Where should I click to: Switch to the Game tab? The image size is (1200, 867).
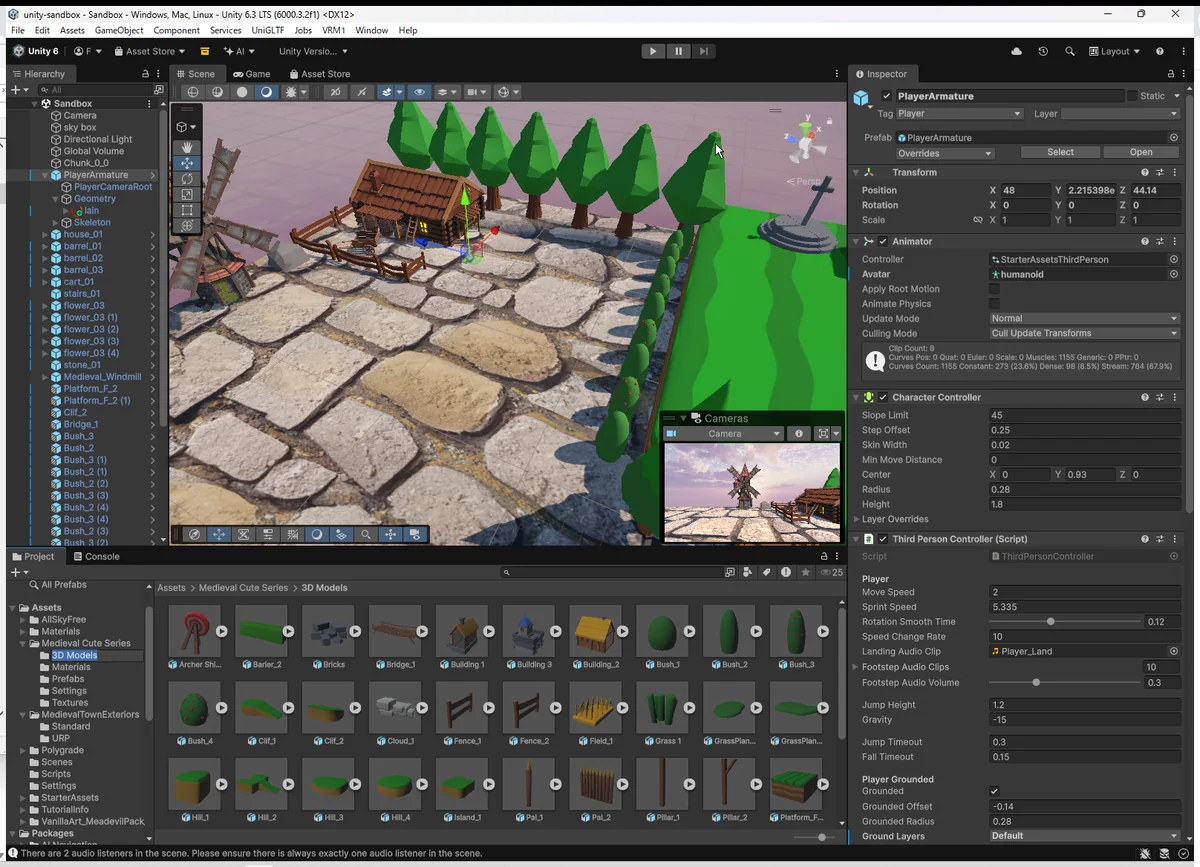252,74
